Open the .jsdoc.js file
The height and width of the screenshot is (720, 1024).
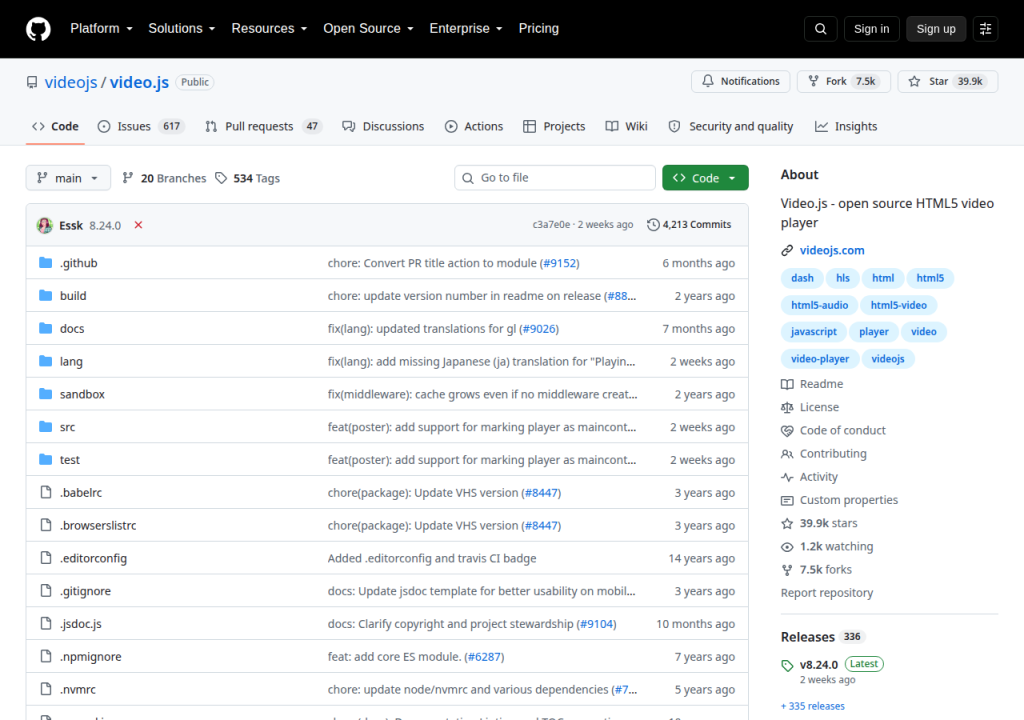[81, 623]
